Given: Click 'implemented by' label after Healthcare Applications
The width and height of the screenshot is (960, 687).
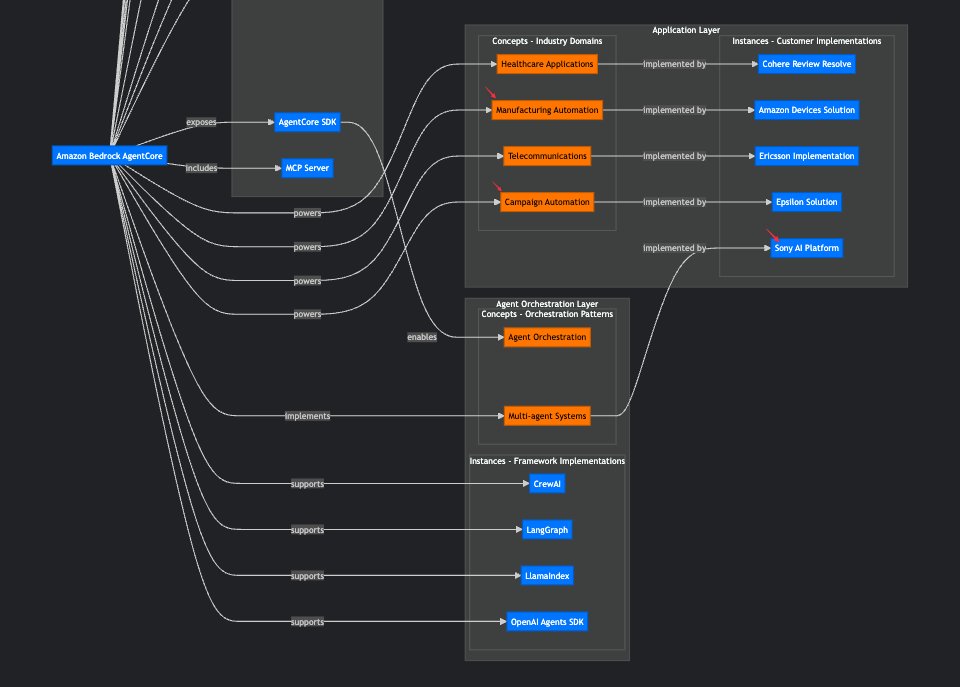Looking at the screenshot, I should pyautogui.click(x=674, y=64).
